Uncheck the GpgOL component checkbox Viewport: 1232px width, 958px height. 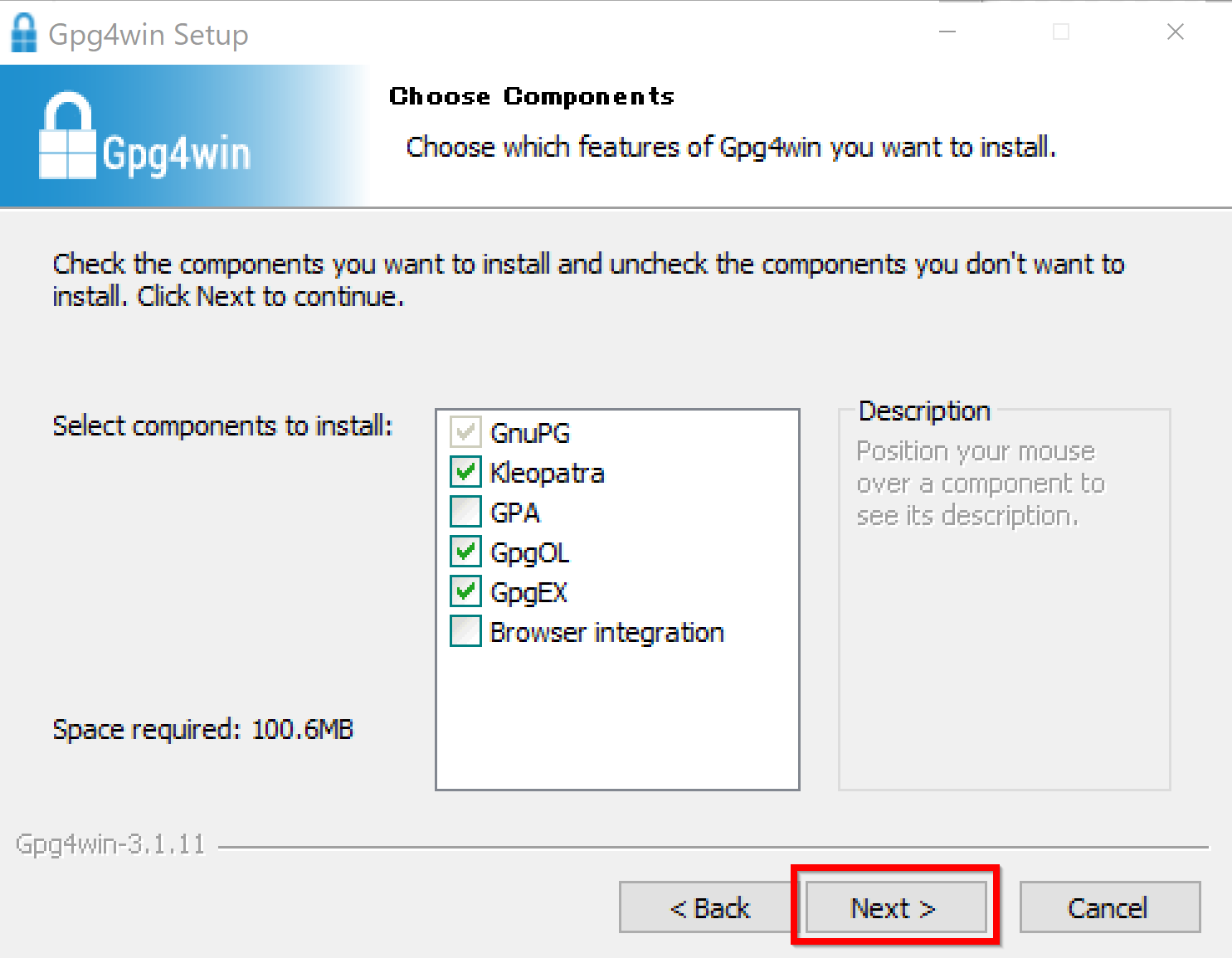click(x=465, y=552)
